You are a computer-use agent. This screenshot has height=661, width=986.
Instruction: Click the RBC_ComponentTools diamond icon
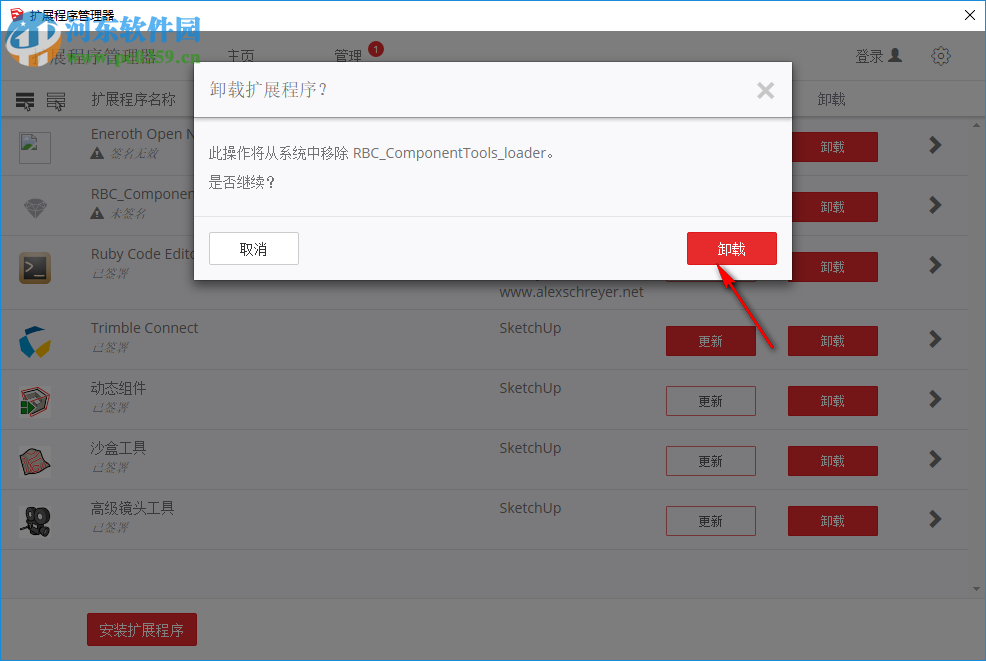click(34, 206)
